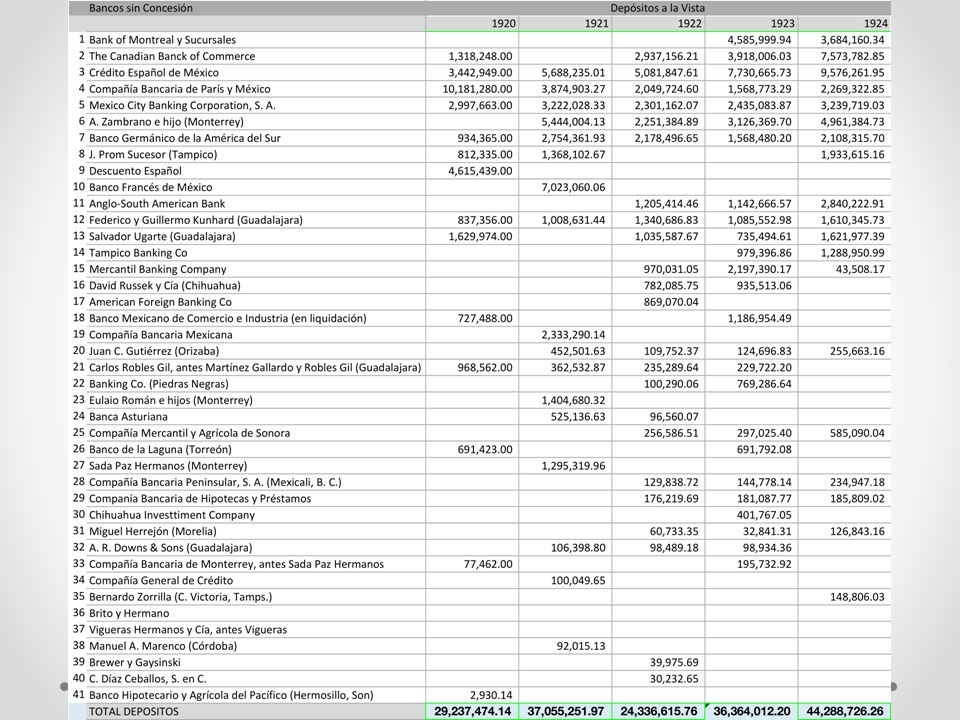This screenshot has width=960, height=720.
Task: Select 'The Canadian Banck of Commerce' cell
Action: [256, 56]
